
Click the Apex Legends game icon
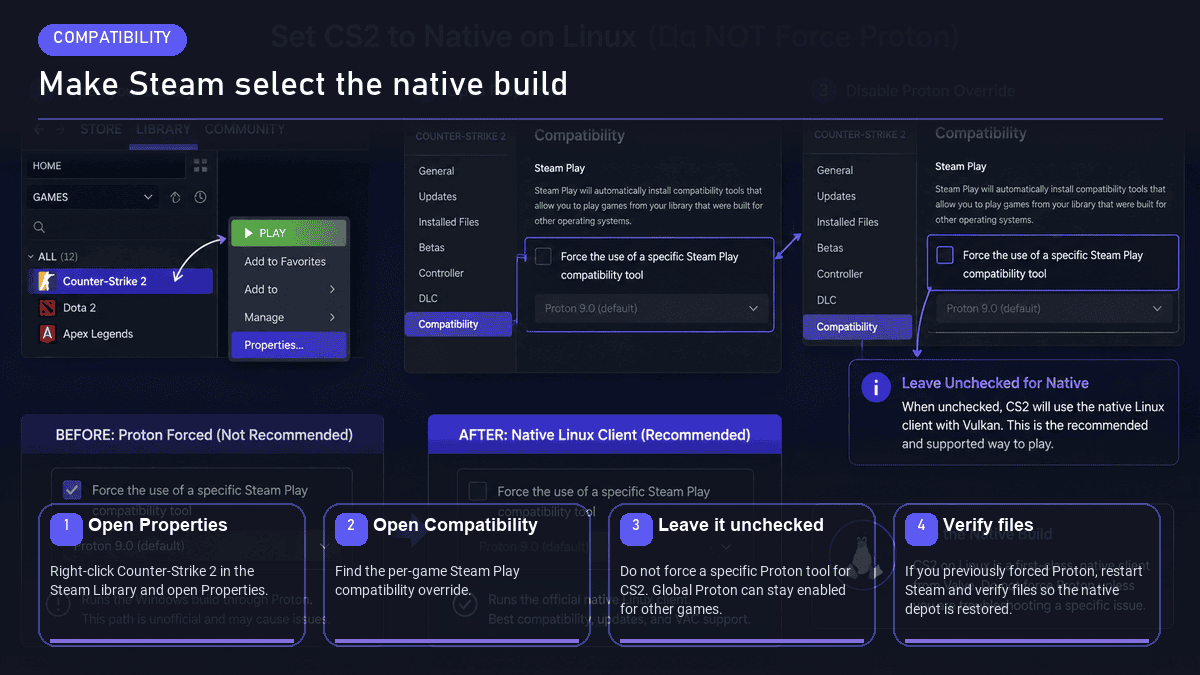click(x=46, y=334)
